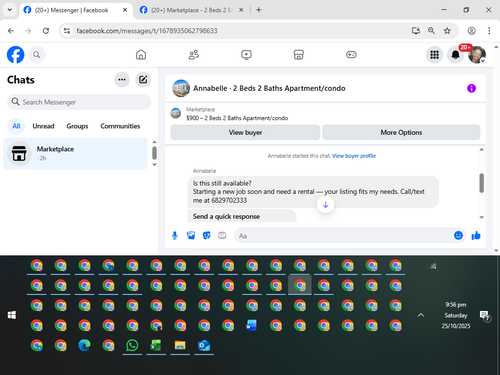Screen dimensions: 500x375
Task: Open a new browser tab
Action: click(259, 10)
